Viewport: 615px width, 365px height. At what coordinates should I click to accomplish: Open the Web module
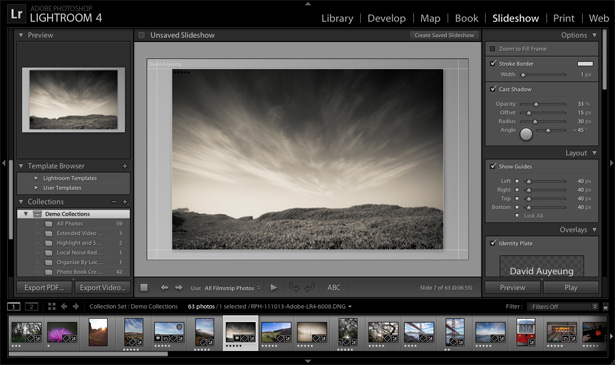pos(599,18)
